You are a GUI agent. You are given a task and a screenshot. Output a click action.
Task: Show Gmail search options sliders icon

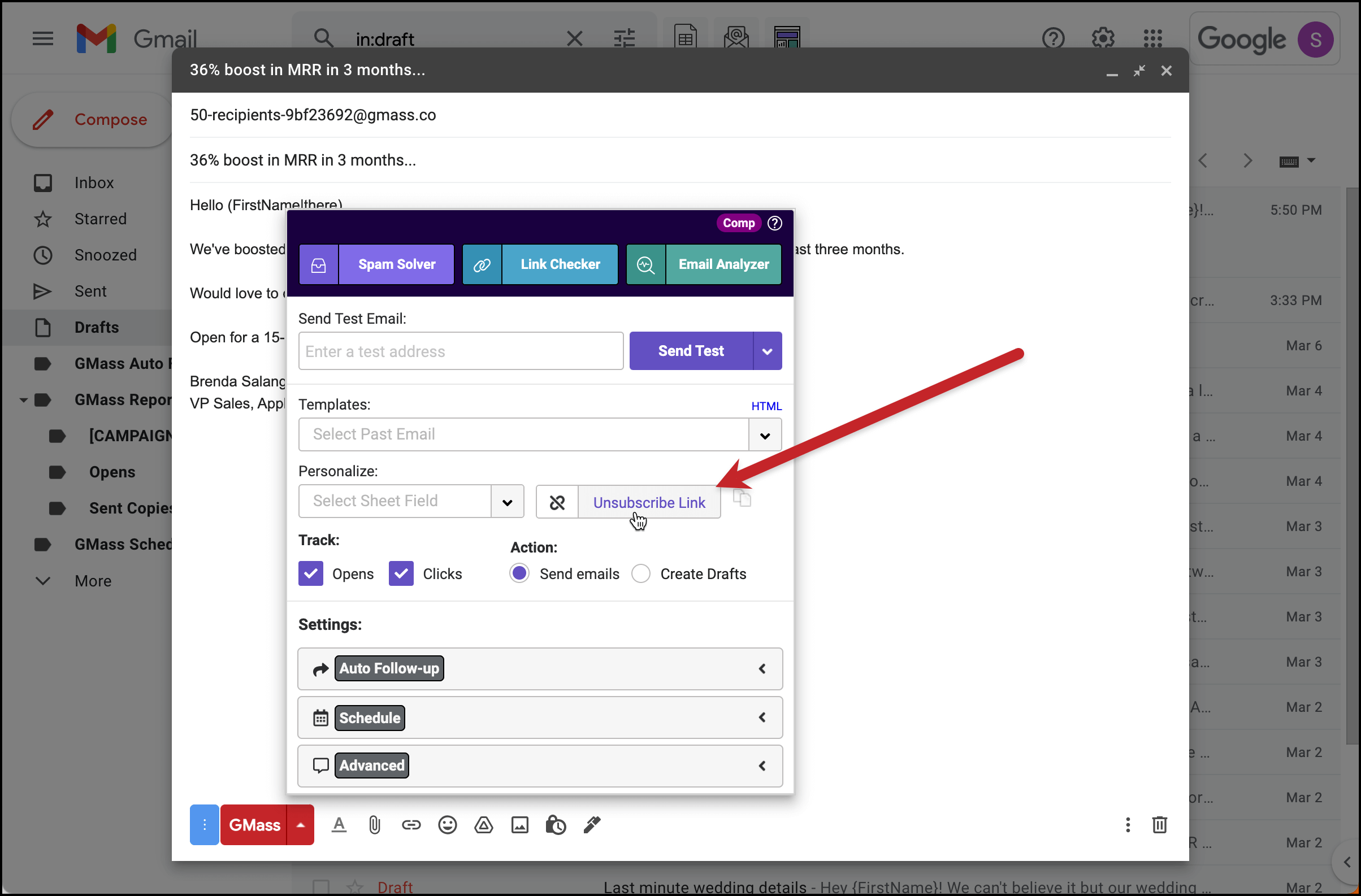pos(625,39)
